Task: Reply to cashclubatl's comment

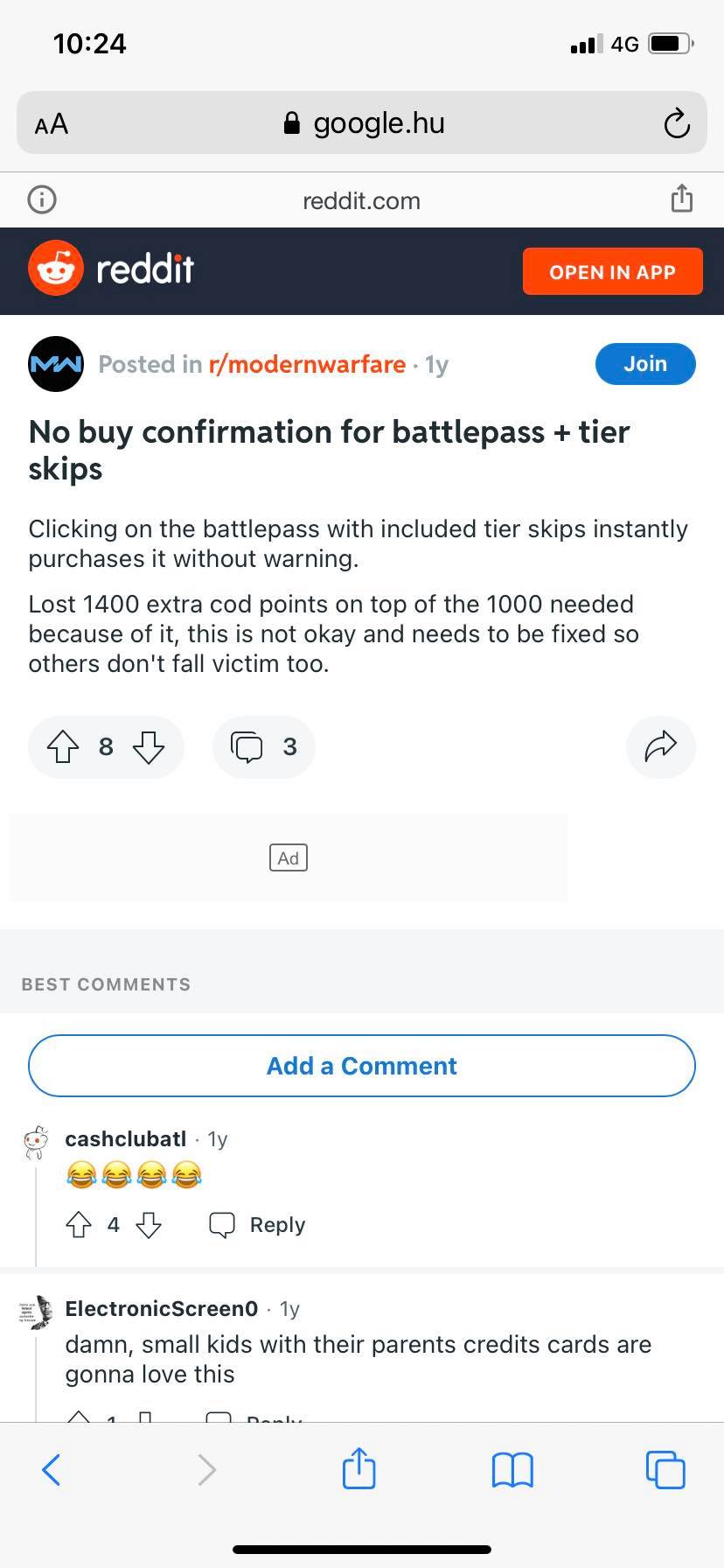Action: 258,1225
